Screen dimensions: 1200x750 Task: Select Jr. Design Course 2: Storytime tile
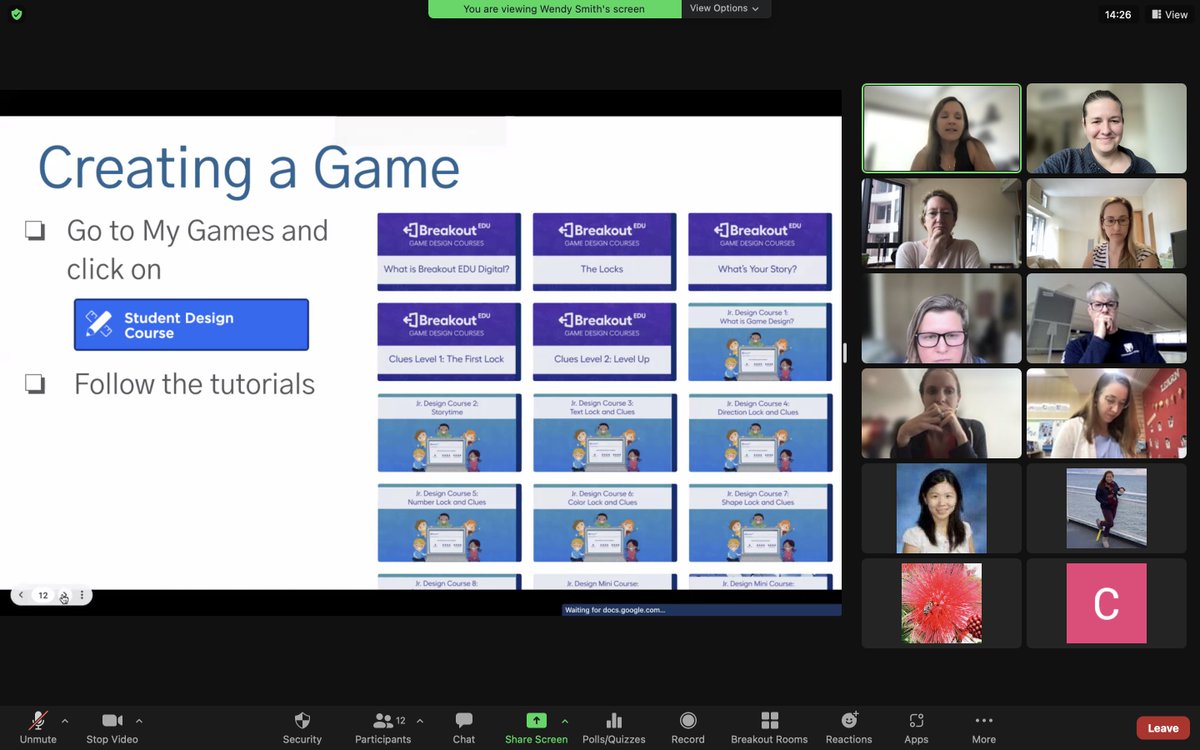tap(449, 432)
